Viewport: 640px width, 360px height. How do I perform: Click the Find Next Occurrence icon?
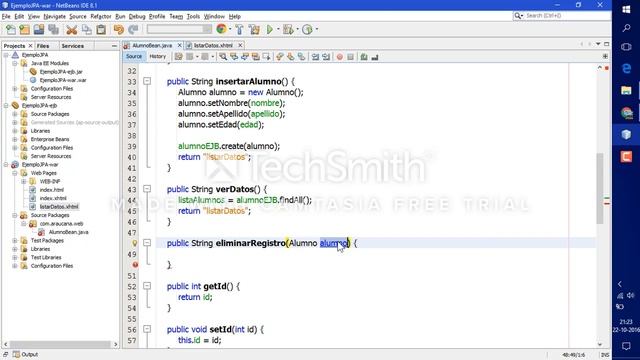(244, 57)
